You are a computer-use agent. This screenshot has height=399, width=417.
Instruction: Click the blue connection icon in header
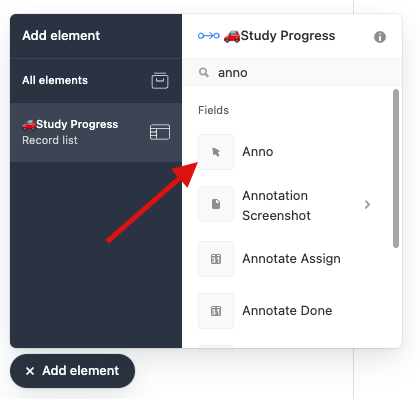[209, 36]
